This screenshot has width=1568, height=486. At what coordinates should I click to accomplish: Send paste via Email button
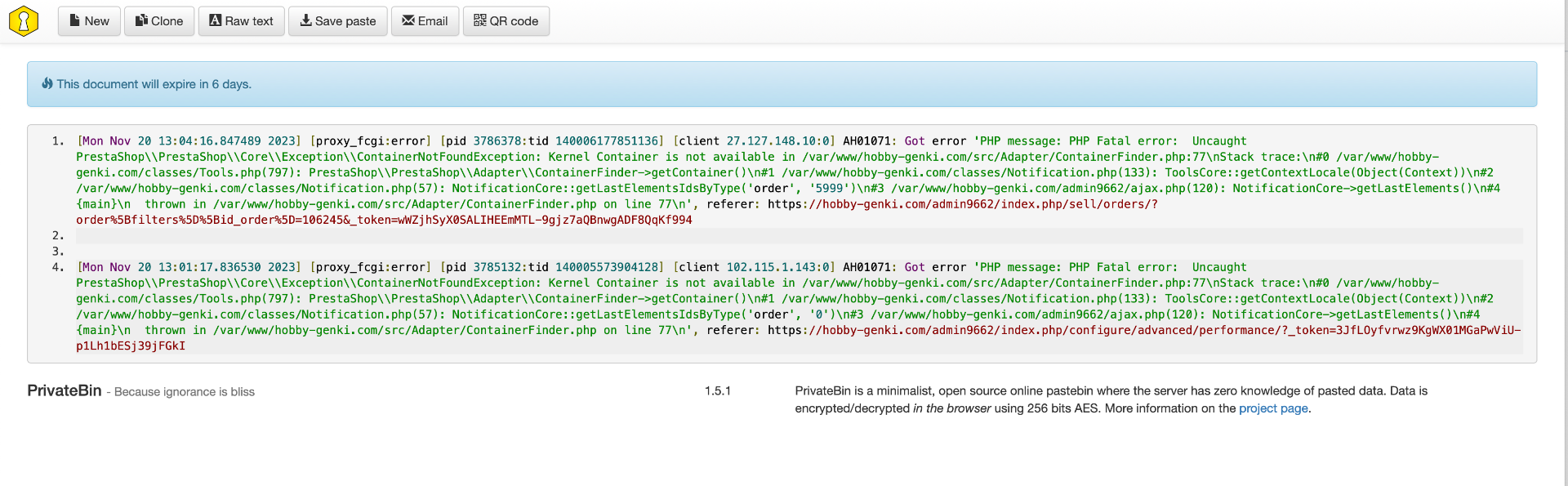[425, 21]
